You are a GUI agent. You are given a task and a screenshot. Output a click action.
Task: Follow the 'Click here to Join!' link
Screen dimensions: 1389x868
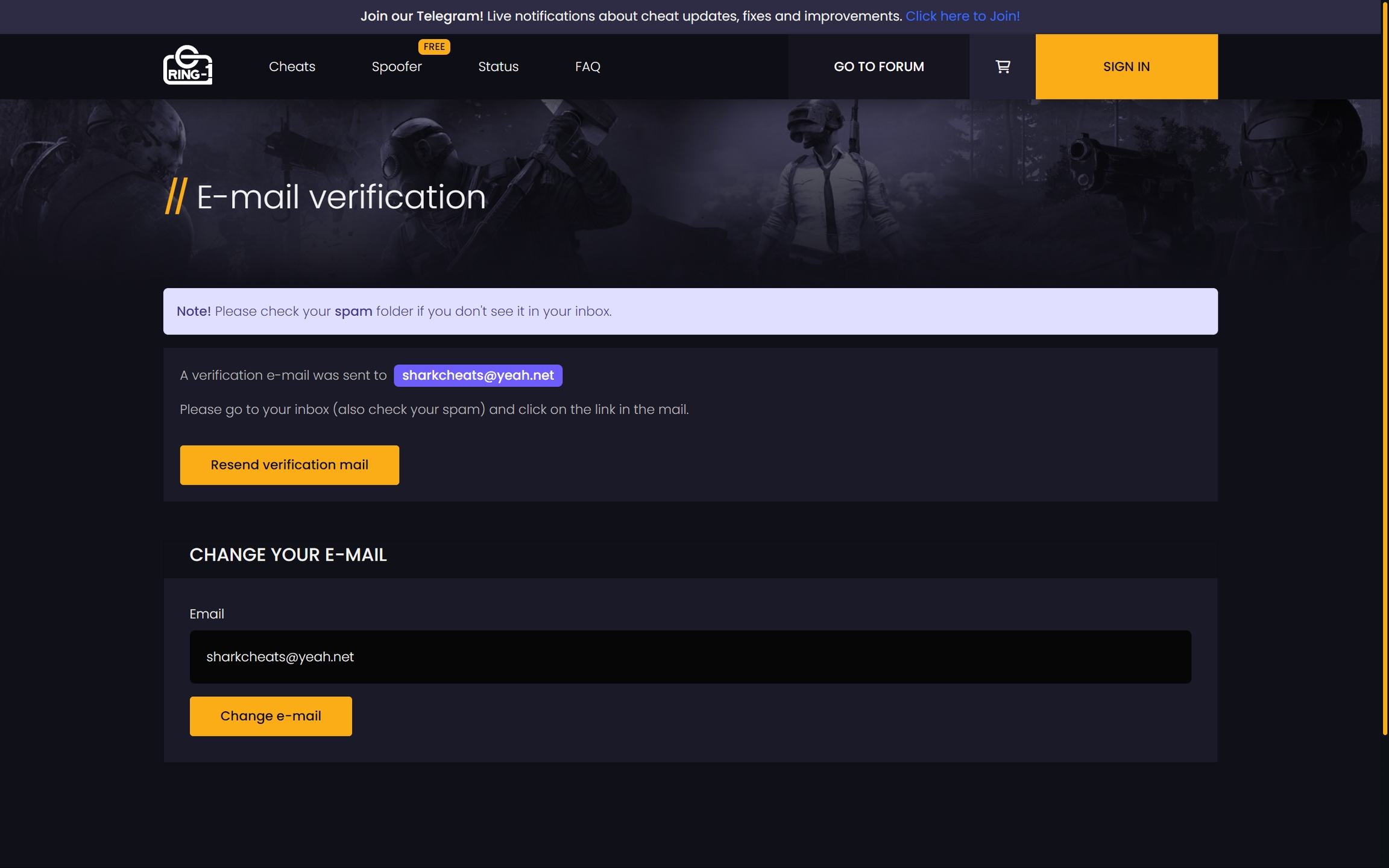click(962, 16)
